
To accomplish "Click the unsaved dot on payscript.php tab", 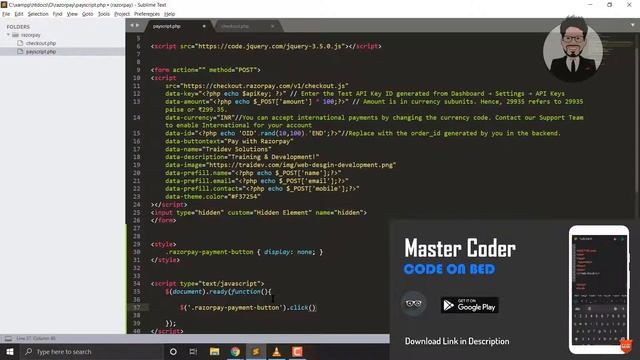I will pos(204,26).
